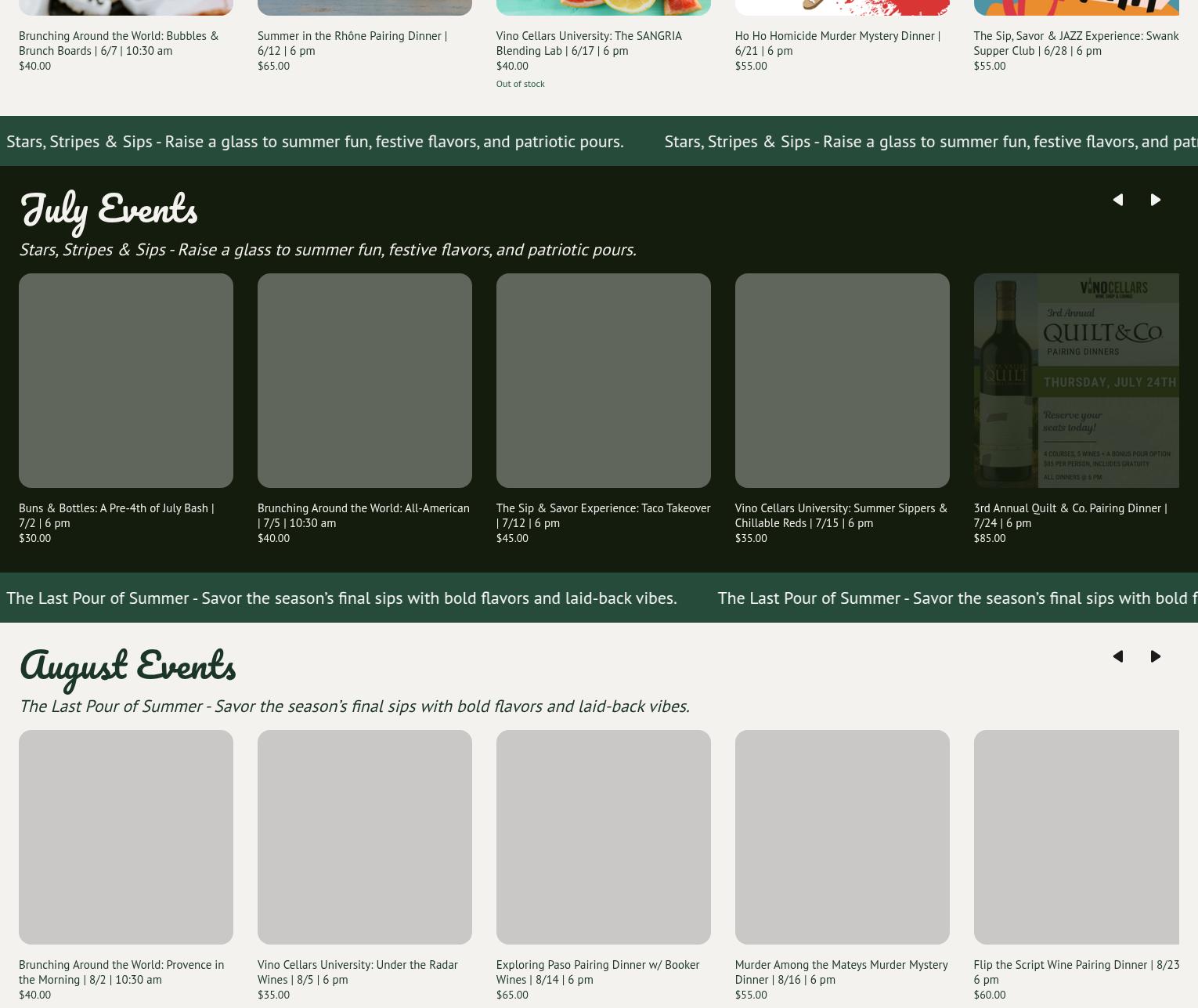The height and width of the screenshot is (1008, 1198).
Task: Open Summer Sippers & Chillable Reds event
Action: pos(841,515)
